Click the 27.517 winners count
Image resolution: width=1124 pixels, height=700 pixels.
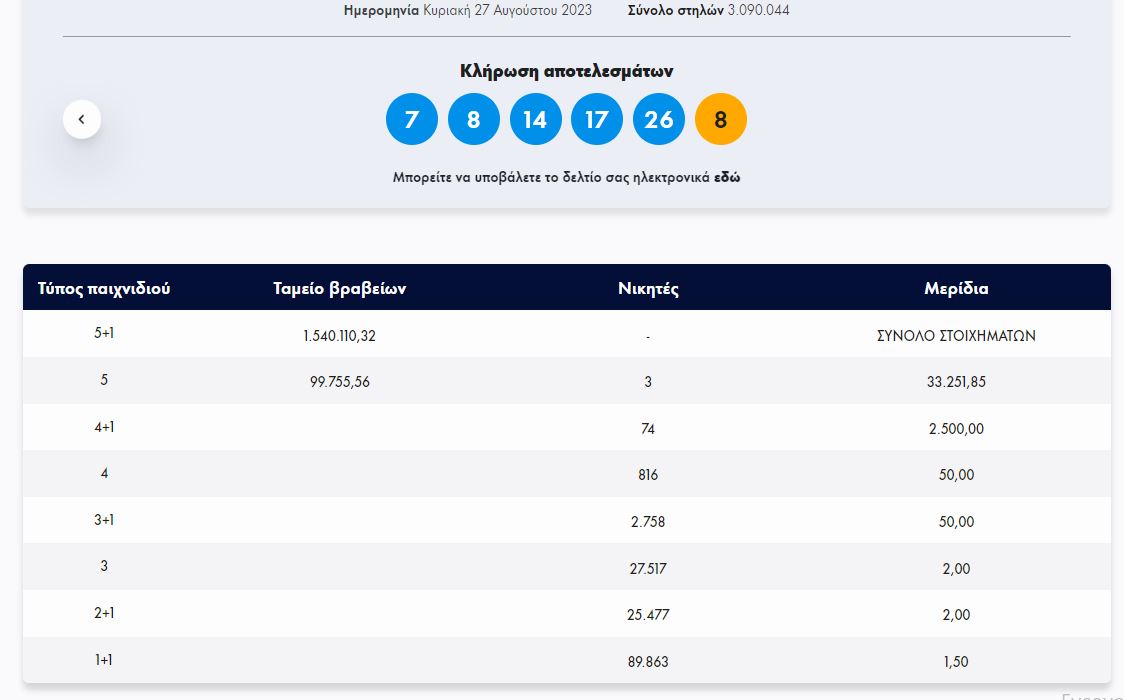[648, 568]
